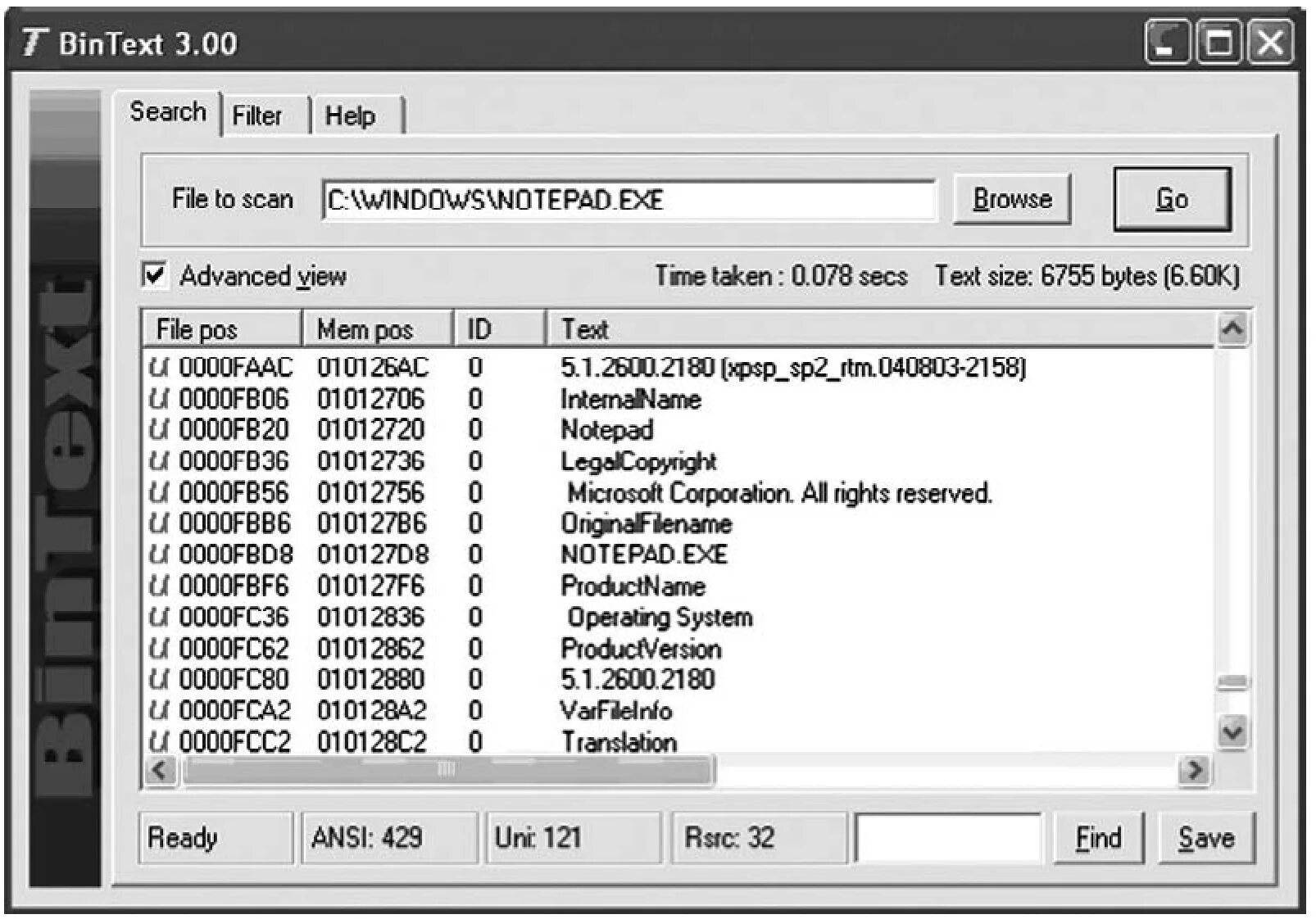The width and height of the screenshot is (1316, 919).
Task: Close the BinText window
Action: [1270, 42]
